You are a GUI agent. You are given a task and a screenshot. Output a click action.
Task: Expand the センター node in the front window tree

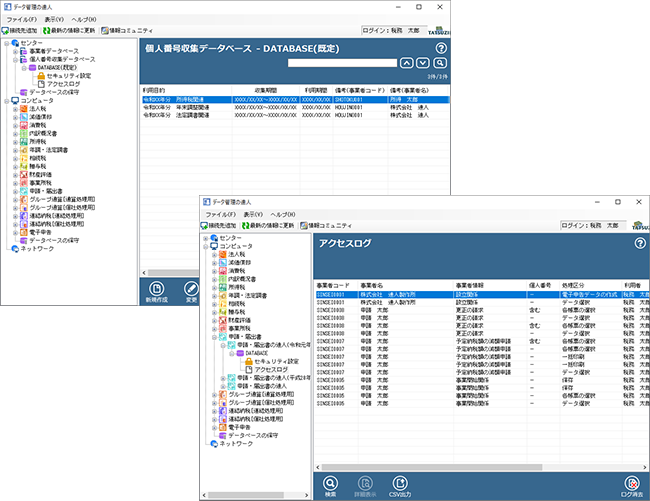point(205,238)
